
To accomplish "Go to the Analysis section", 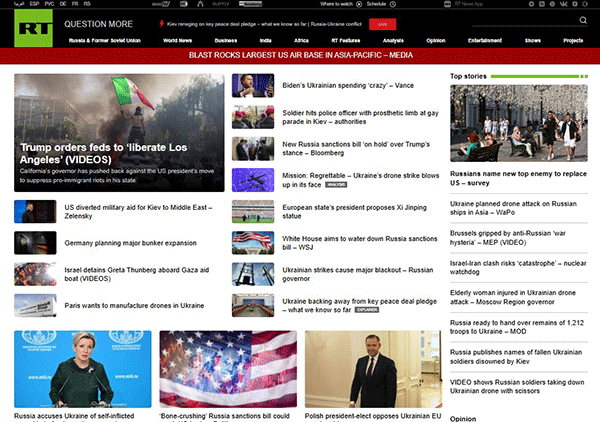I will point(393,41).
